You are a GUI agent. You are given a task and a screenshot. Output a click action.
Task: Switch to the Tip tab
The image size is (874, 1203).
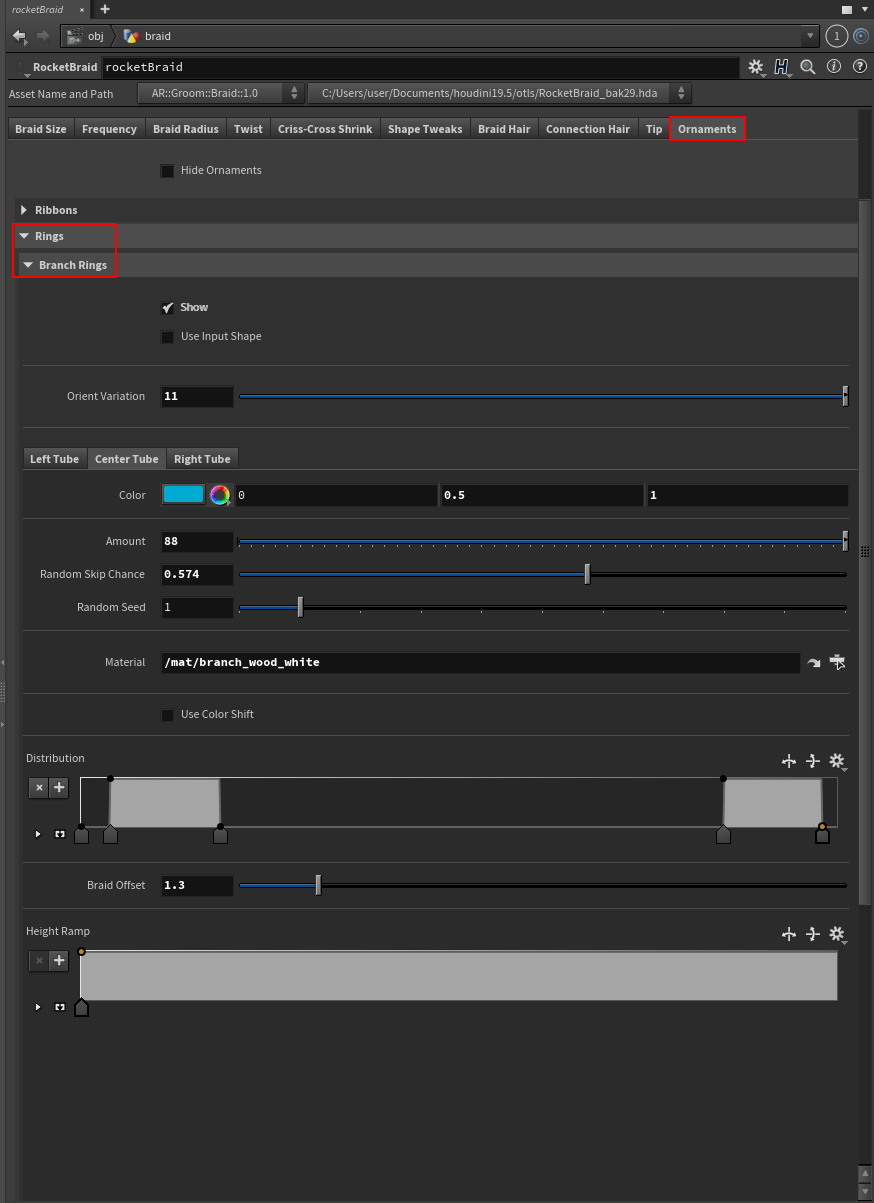[x=654, y=129]
